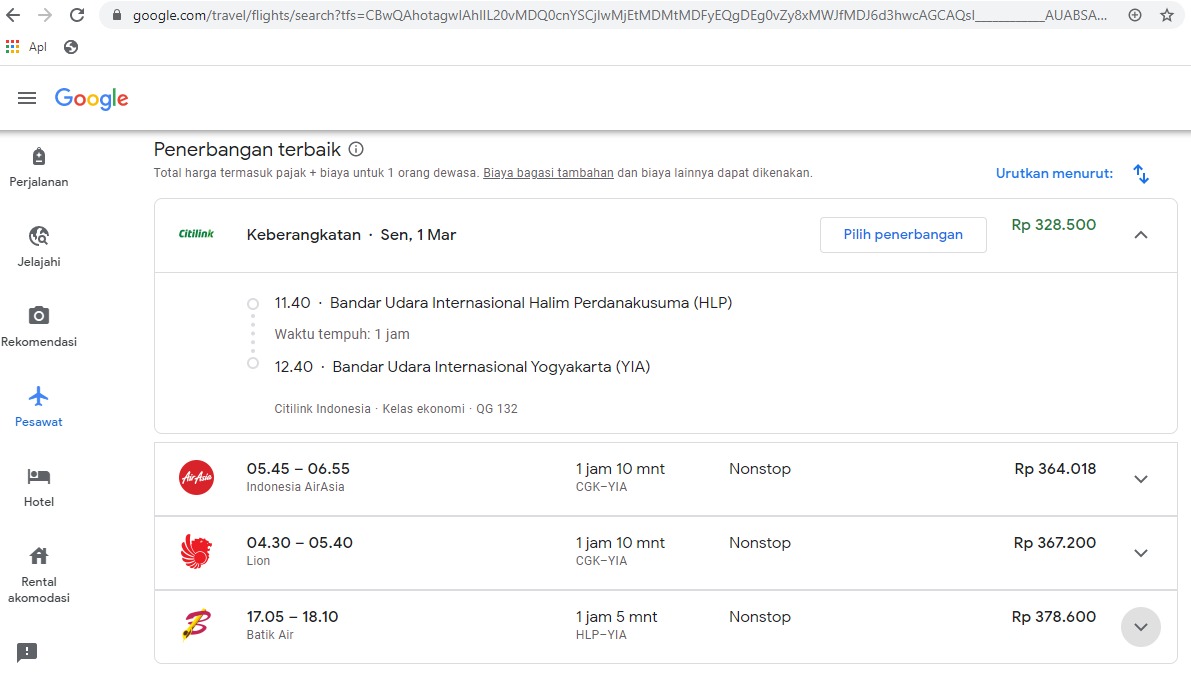The height and width of the screenshot is (673, 1191).
Task: Bookmark this page with the star icon
Action: click(x=1167, y=15)
